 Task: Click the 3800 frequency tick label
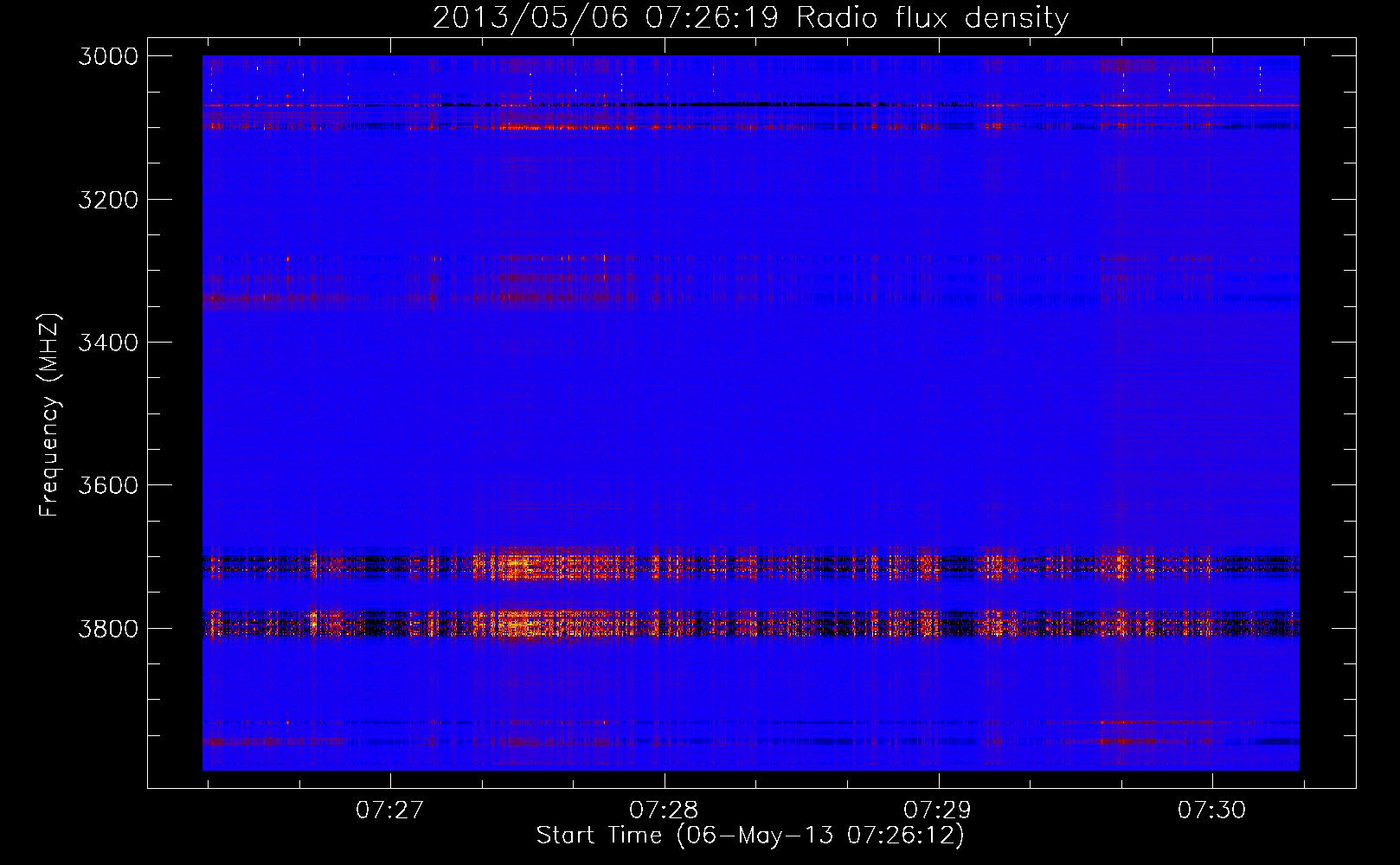pyautogui.click(x=108, y=628)
